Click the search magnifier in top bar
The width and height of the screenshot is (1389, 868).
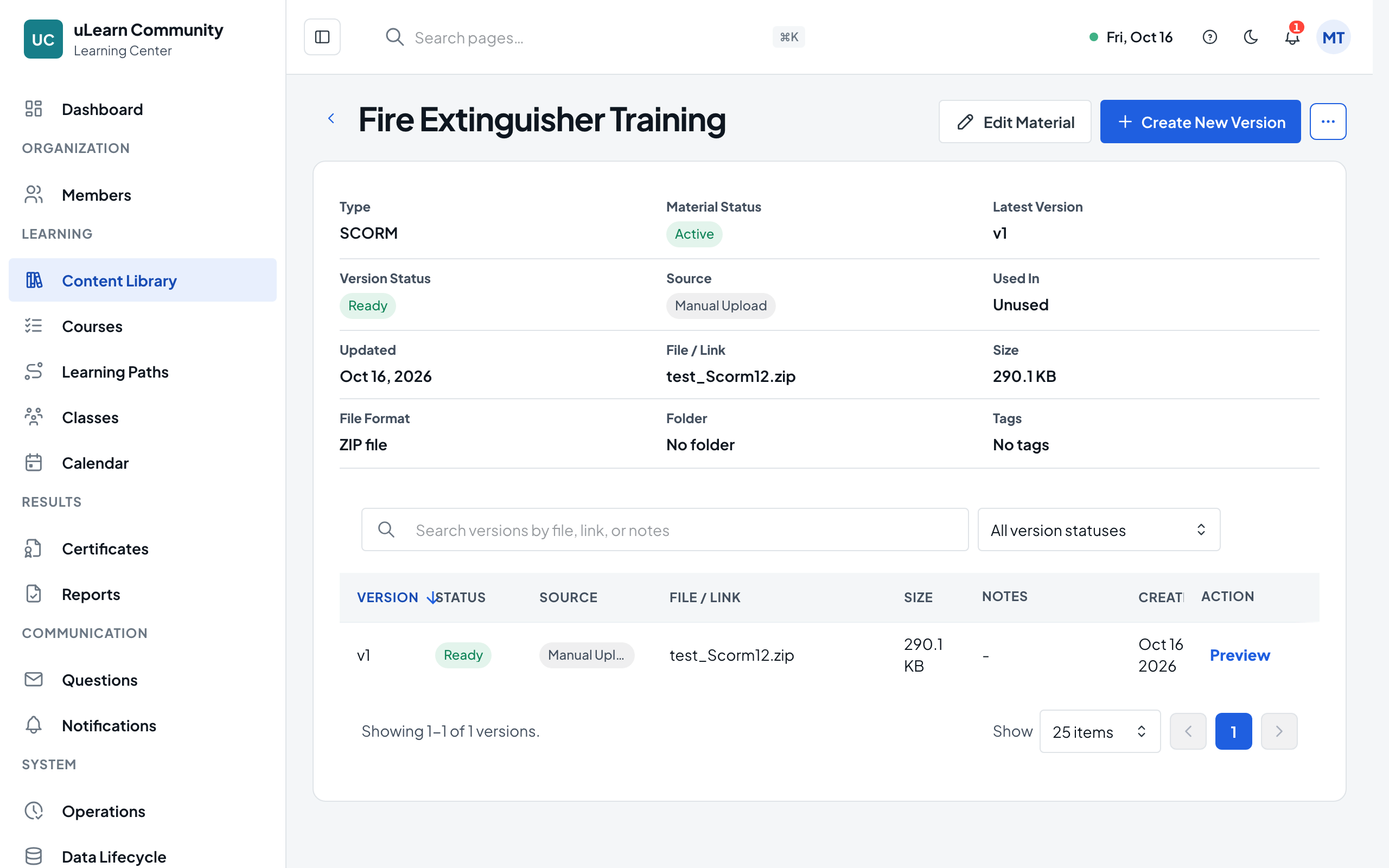395,37
